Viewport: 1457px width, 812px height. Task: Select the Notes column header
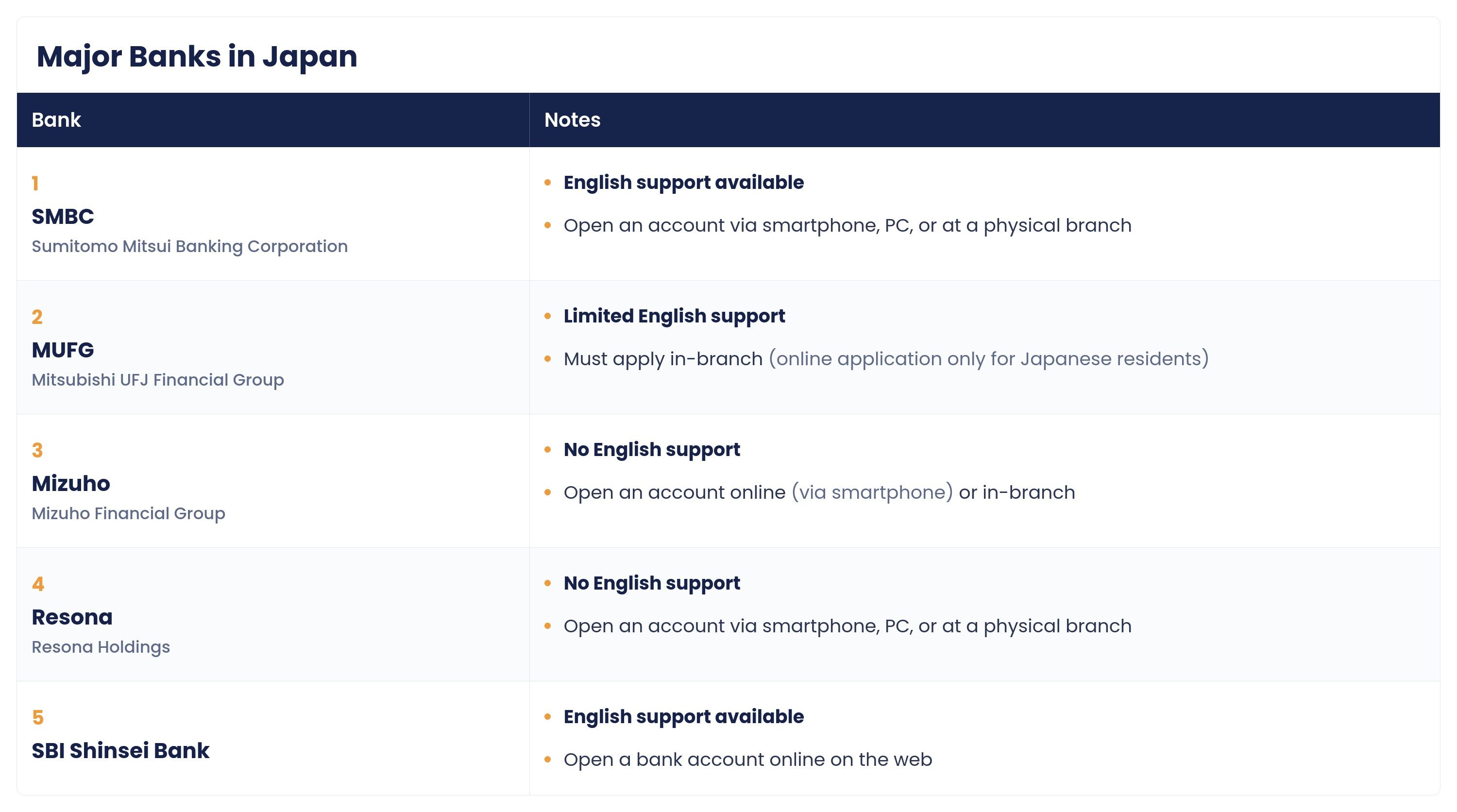pyautogui.click(x=572, y=120)
